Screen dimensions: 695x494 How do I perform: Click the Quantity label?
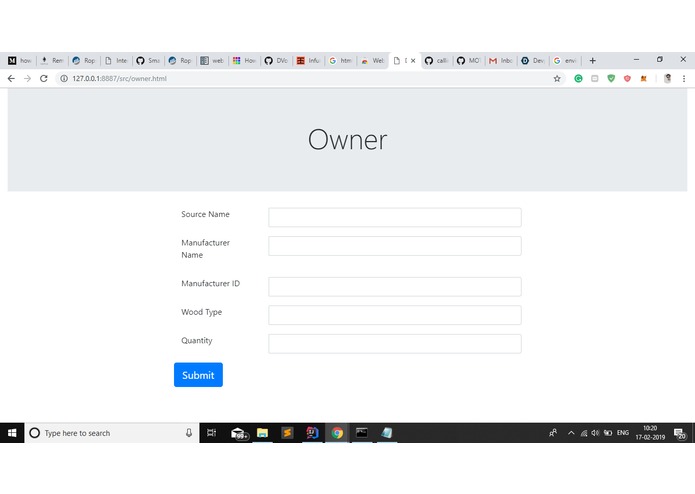[197, 341]
